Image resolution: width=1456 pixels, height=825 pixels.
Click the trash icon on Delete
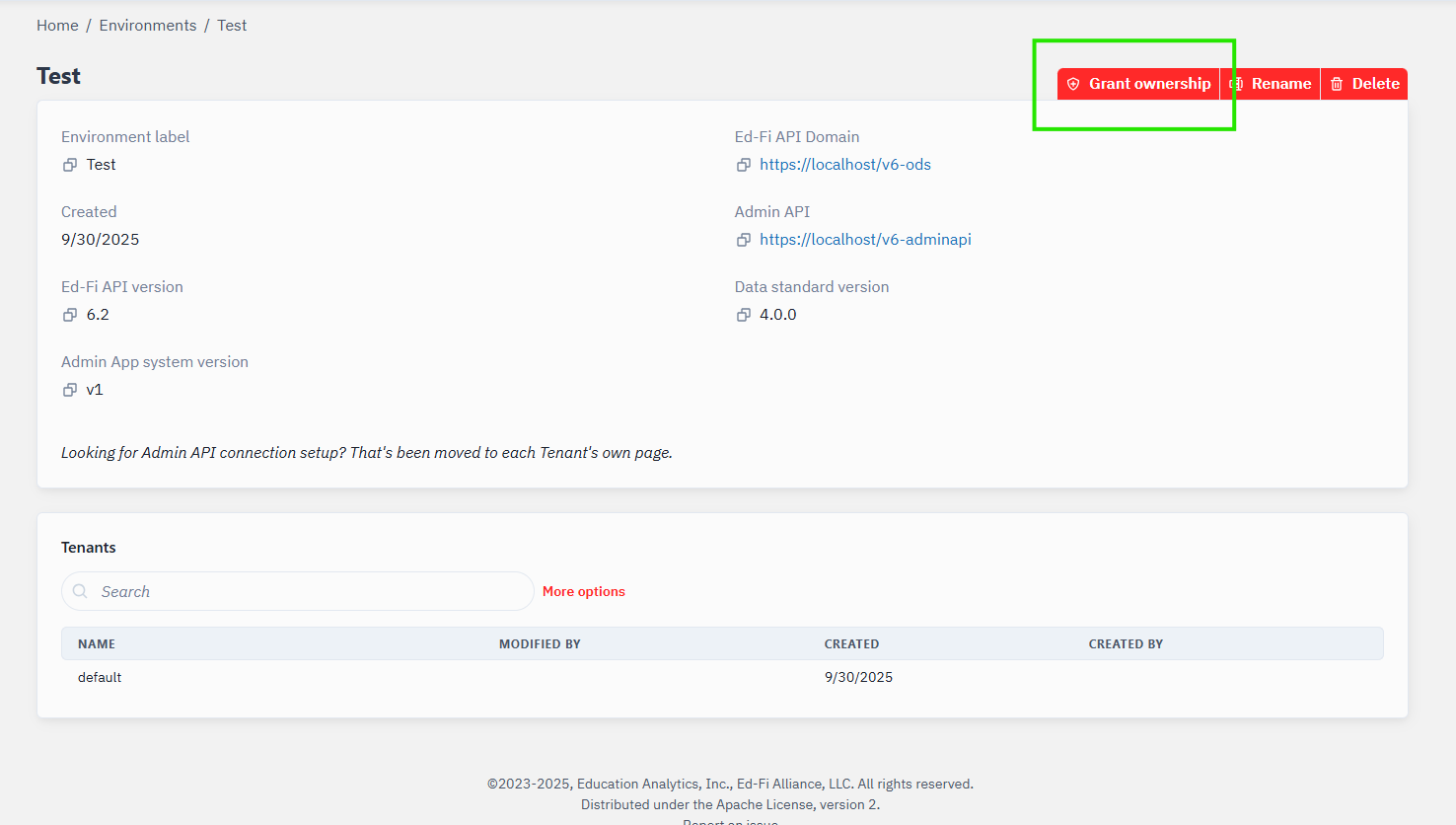(1337, 84)
